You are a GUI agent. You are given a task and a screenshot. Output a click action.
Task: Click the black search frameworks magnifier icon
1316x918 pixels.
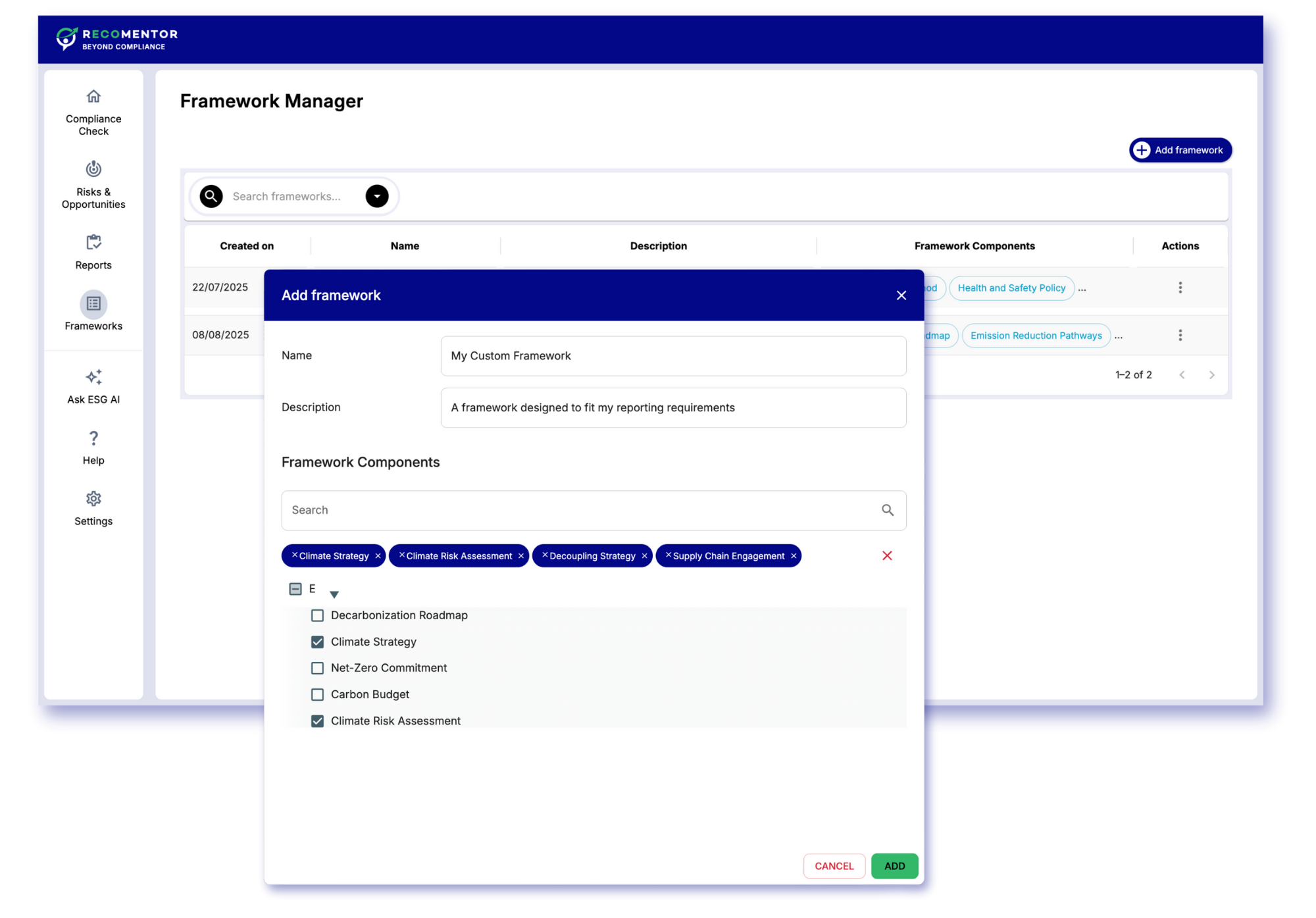tap(211, 196)
